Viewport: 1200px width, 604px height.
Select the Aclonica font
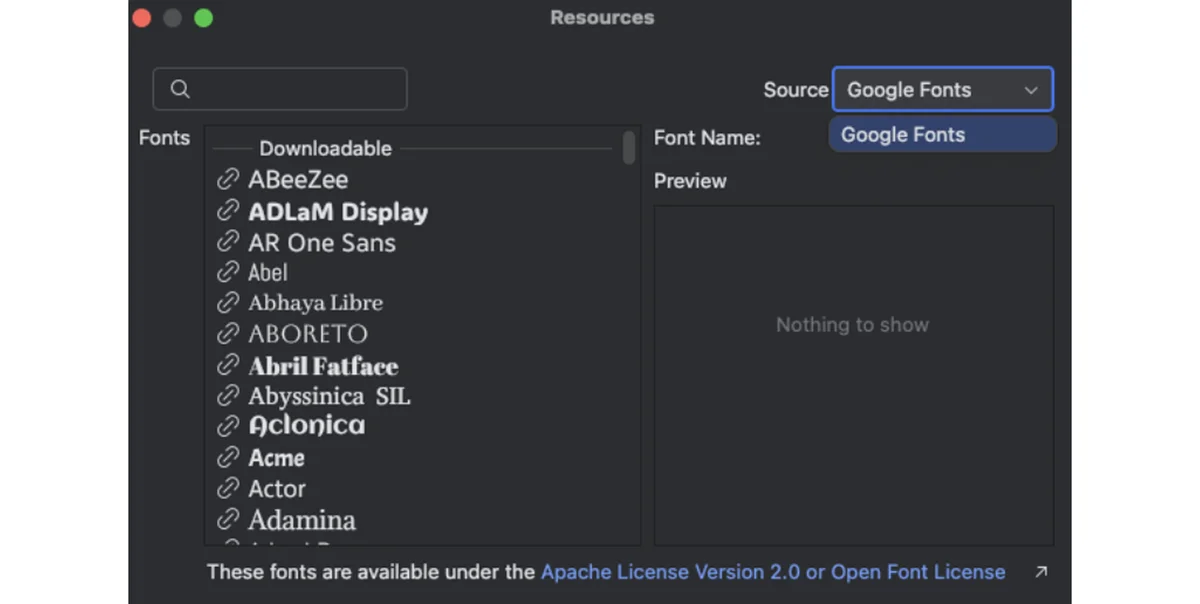pyautogui.click(x=306, y=426)
